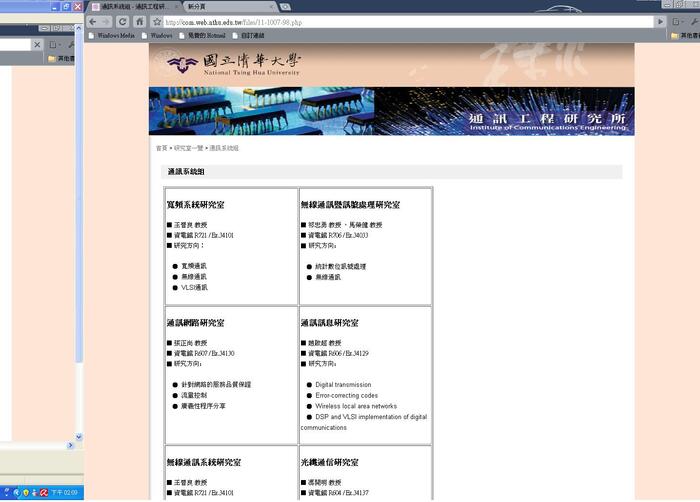
Task: Open the Windows bookmark
Action: [x=157, y=35]
